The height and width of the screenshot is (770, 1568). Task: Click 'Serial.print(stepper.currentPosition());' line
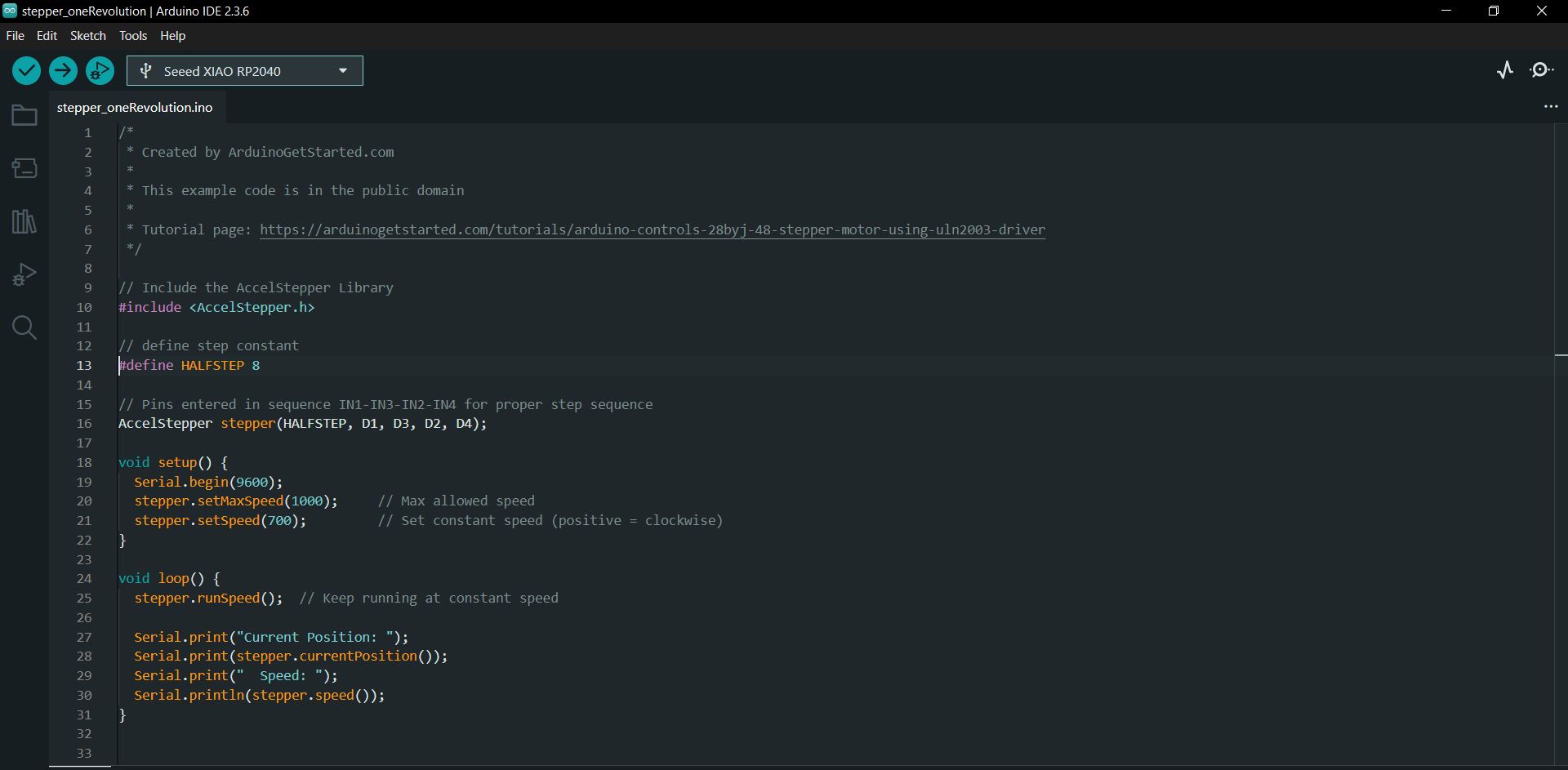[x=291, y=656]
